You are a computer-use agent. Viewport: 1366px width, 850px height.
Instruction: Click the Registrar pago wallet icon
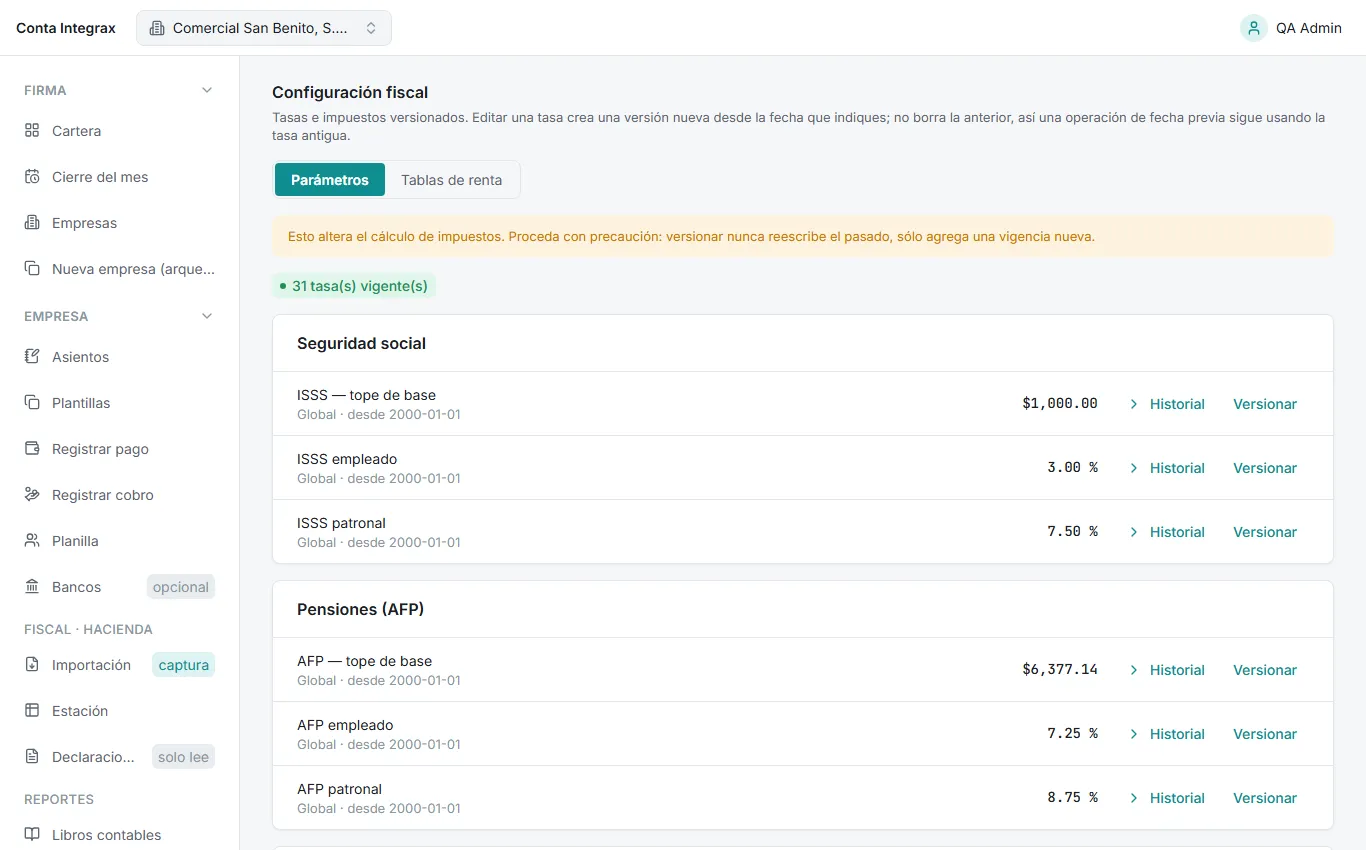(32, 449)
